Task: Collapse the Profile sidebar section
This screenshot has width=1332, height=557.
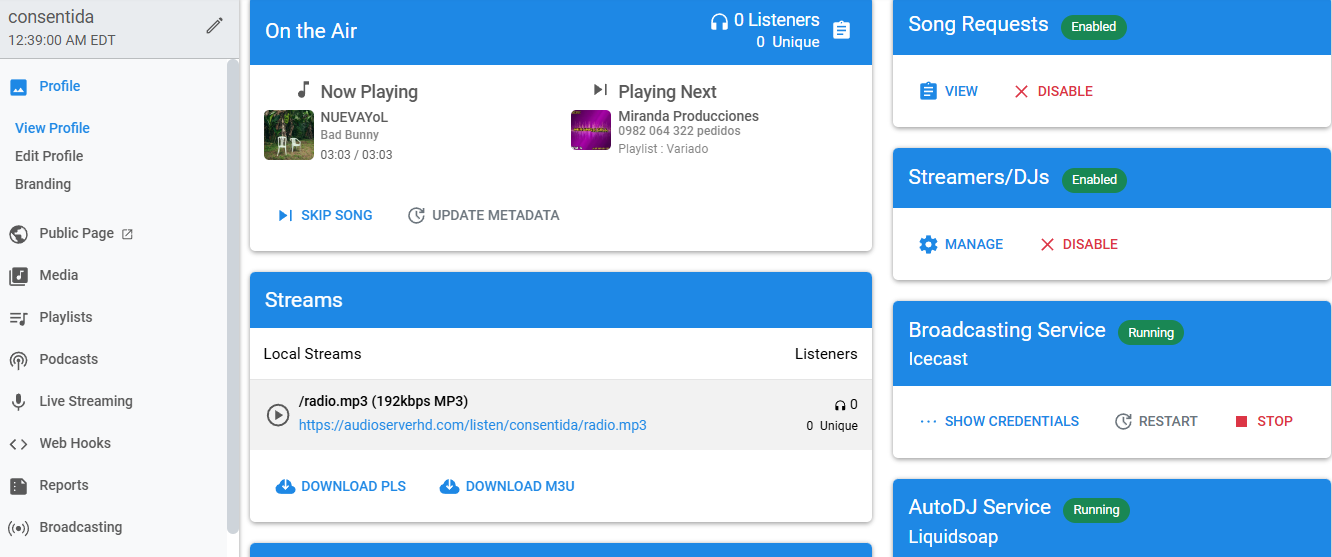Action: (x=59, y=86)
